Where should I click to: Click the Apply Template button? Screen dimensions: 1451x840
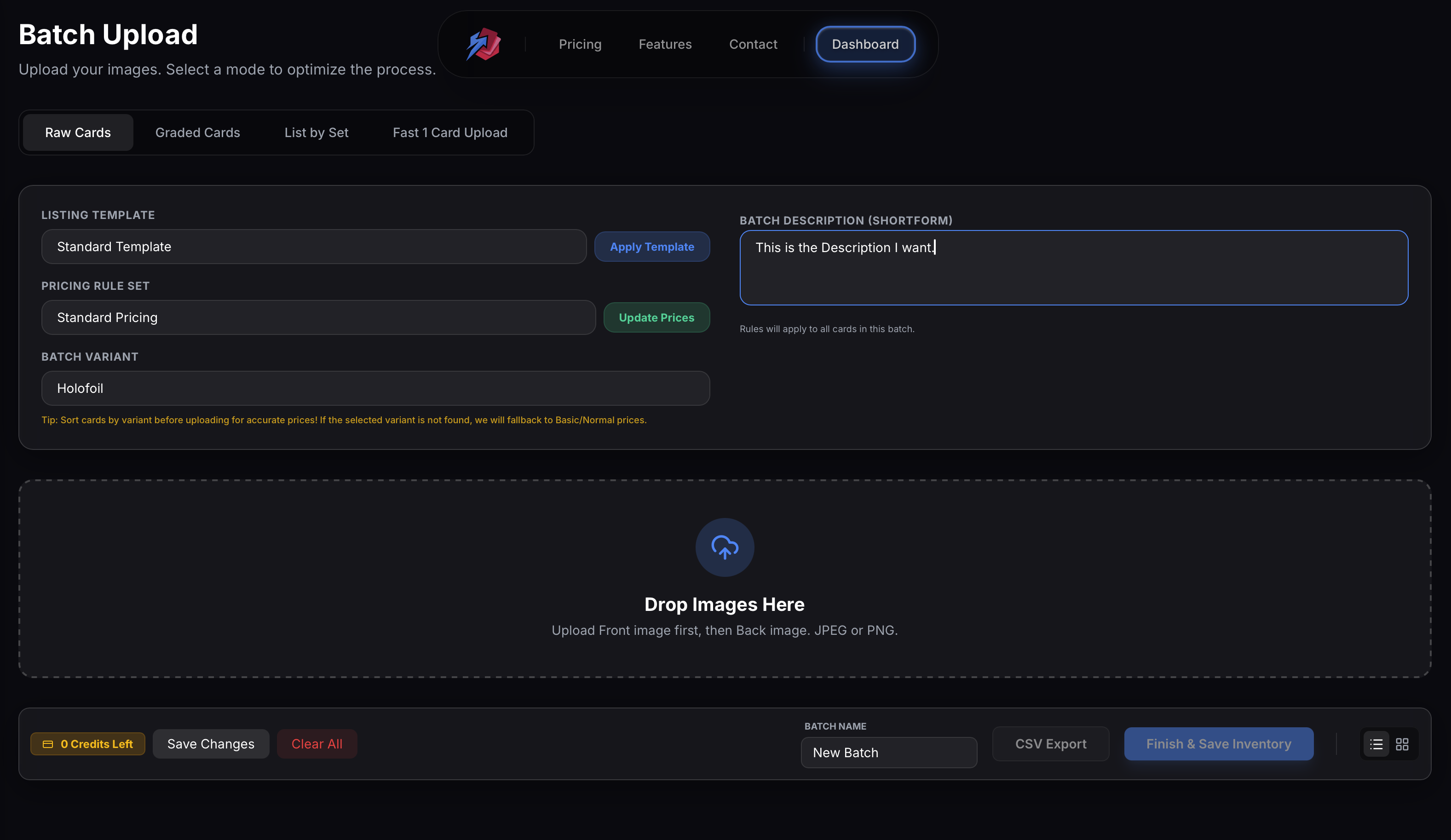[x=652, y=247]
